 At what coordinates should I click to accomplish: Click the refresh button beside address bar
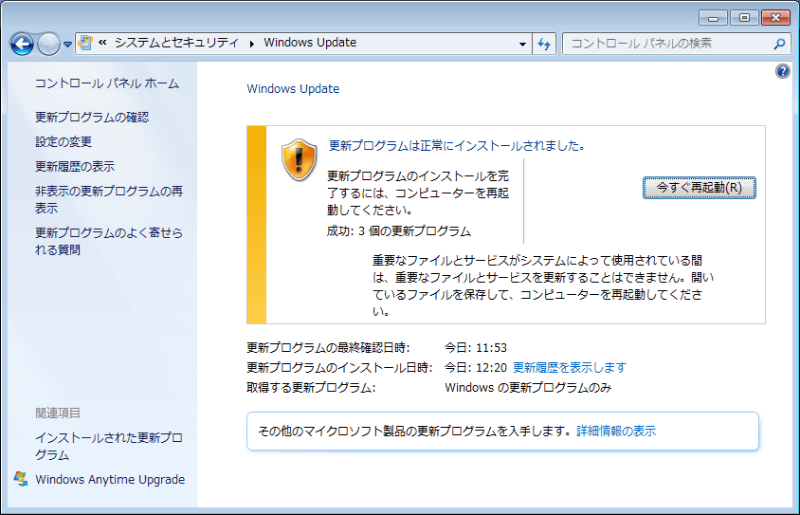coord(544,44)
